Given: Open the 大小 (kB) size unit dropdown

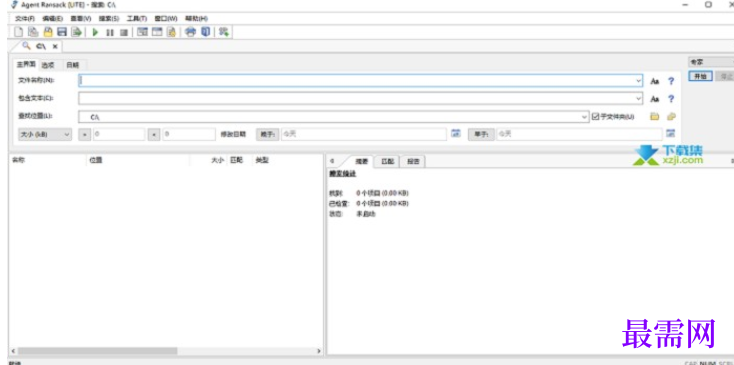Looking at the screenshot, I should (45, 134).
